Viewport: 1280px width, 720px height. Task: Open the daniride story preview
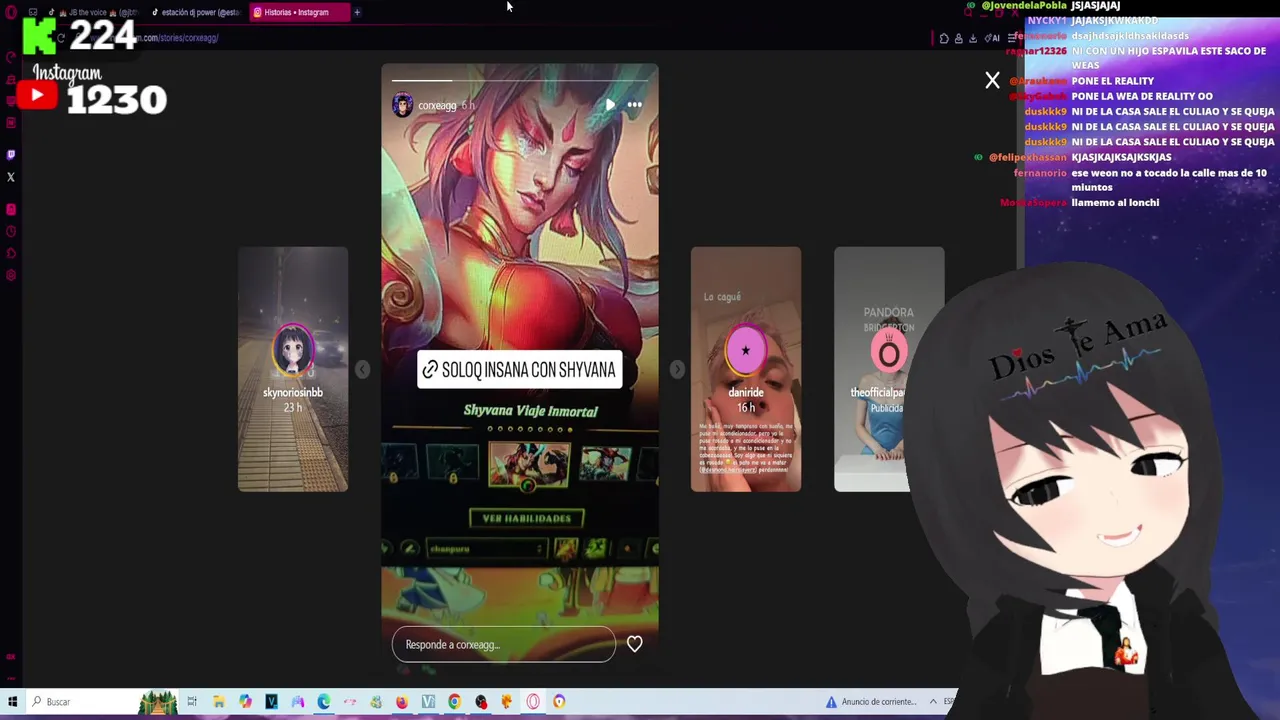point(745,369)
